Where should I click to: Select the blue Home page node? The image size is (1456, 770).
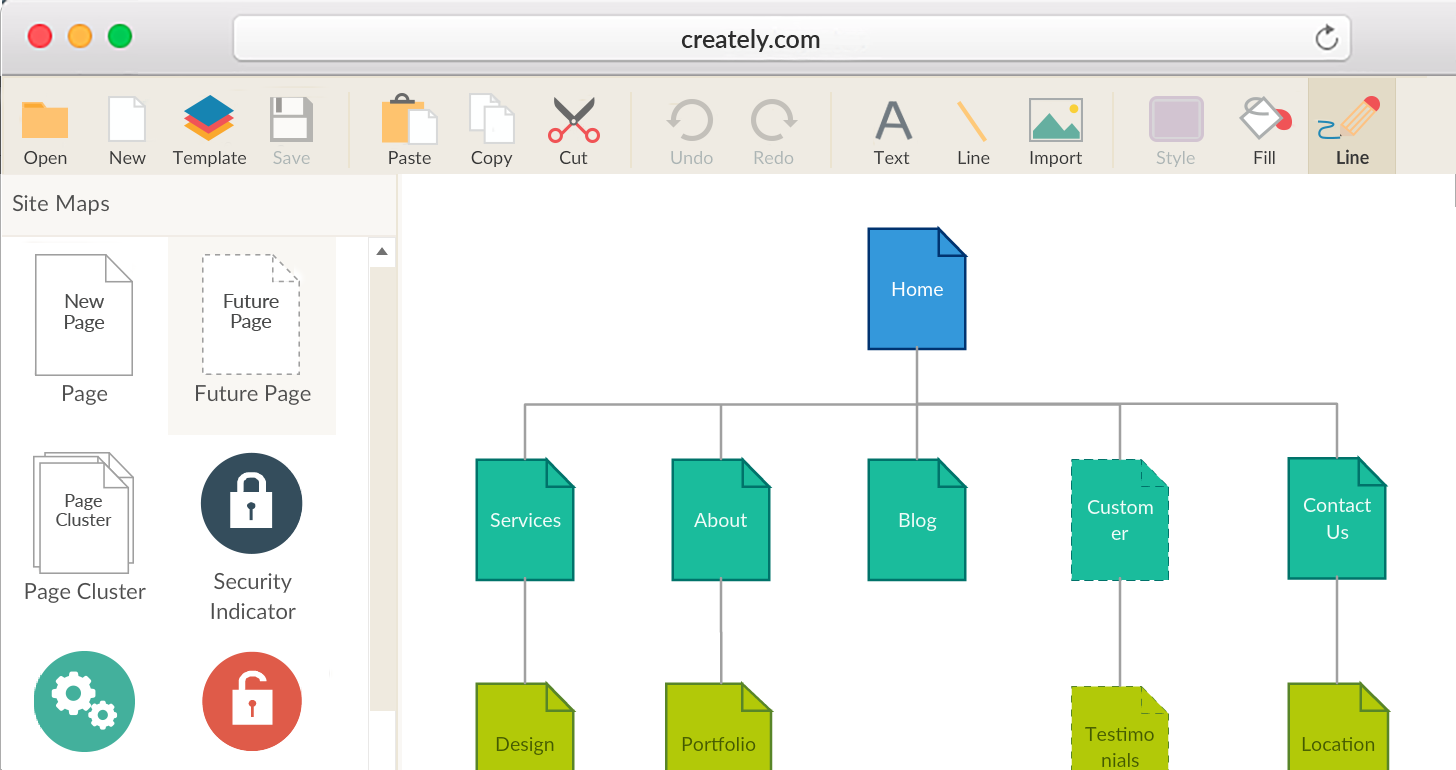tap(917, 290)
